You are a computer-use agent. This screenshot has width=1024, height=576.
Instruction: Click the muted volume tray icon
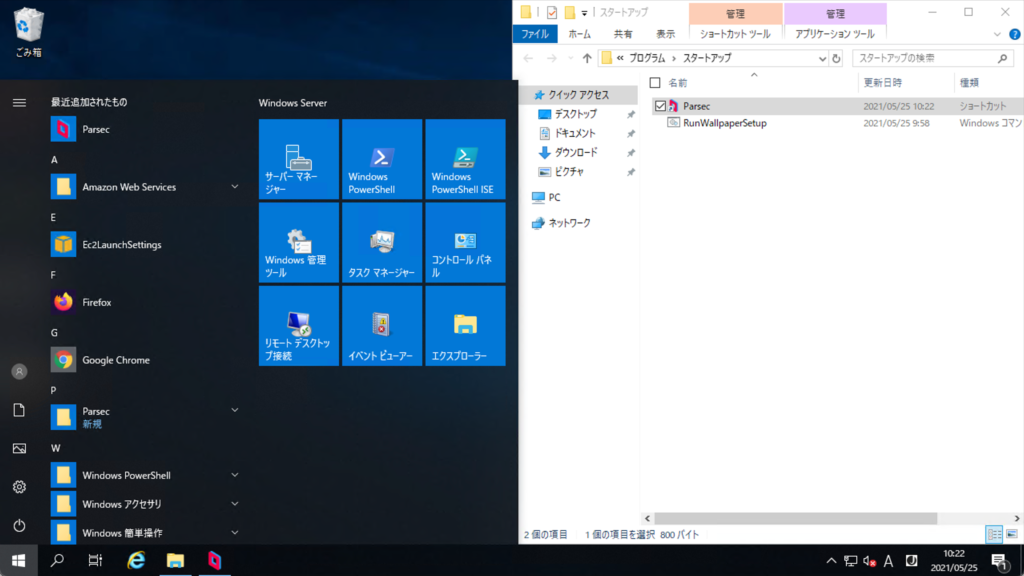point(869,561)
